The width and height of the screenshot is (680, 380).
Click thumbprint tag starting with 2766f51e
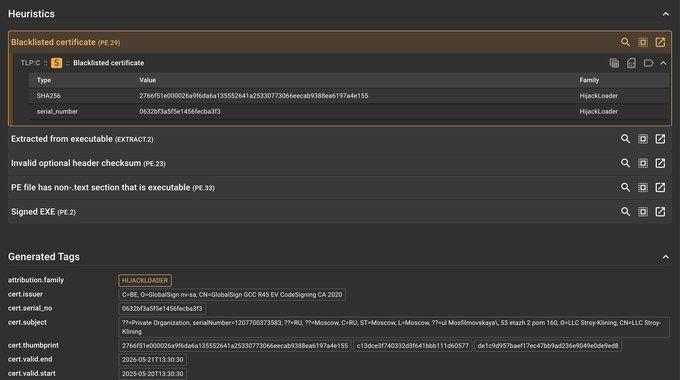235,346
